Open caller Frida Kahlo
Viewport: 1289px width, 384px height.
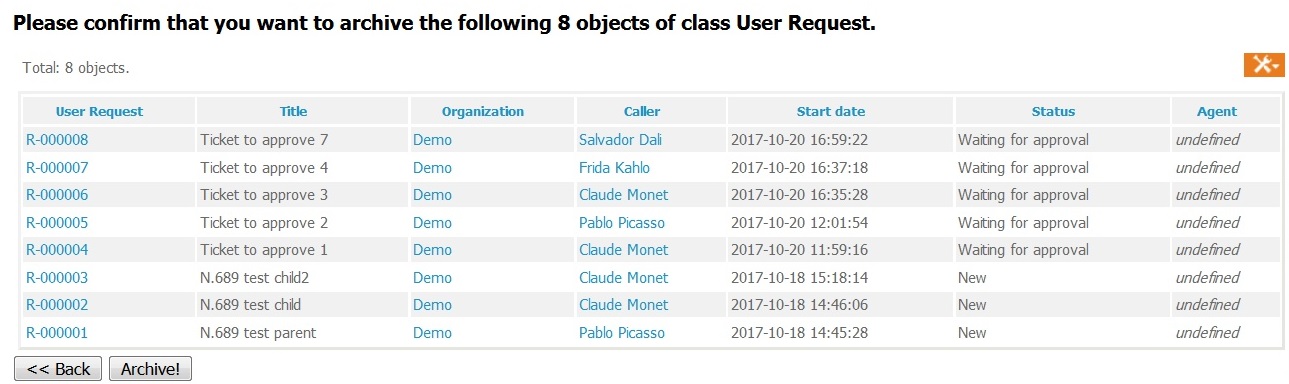tap(614, 167)
